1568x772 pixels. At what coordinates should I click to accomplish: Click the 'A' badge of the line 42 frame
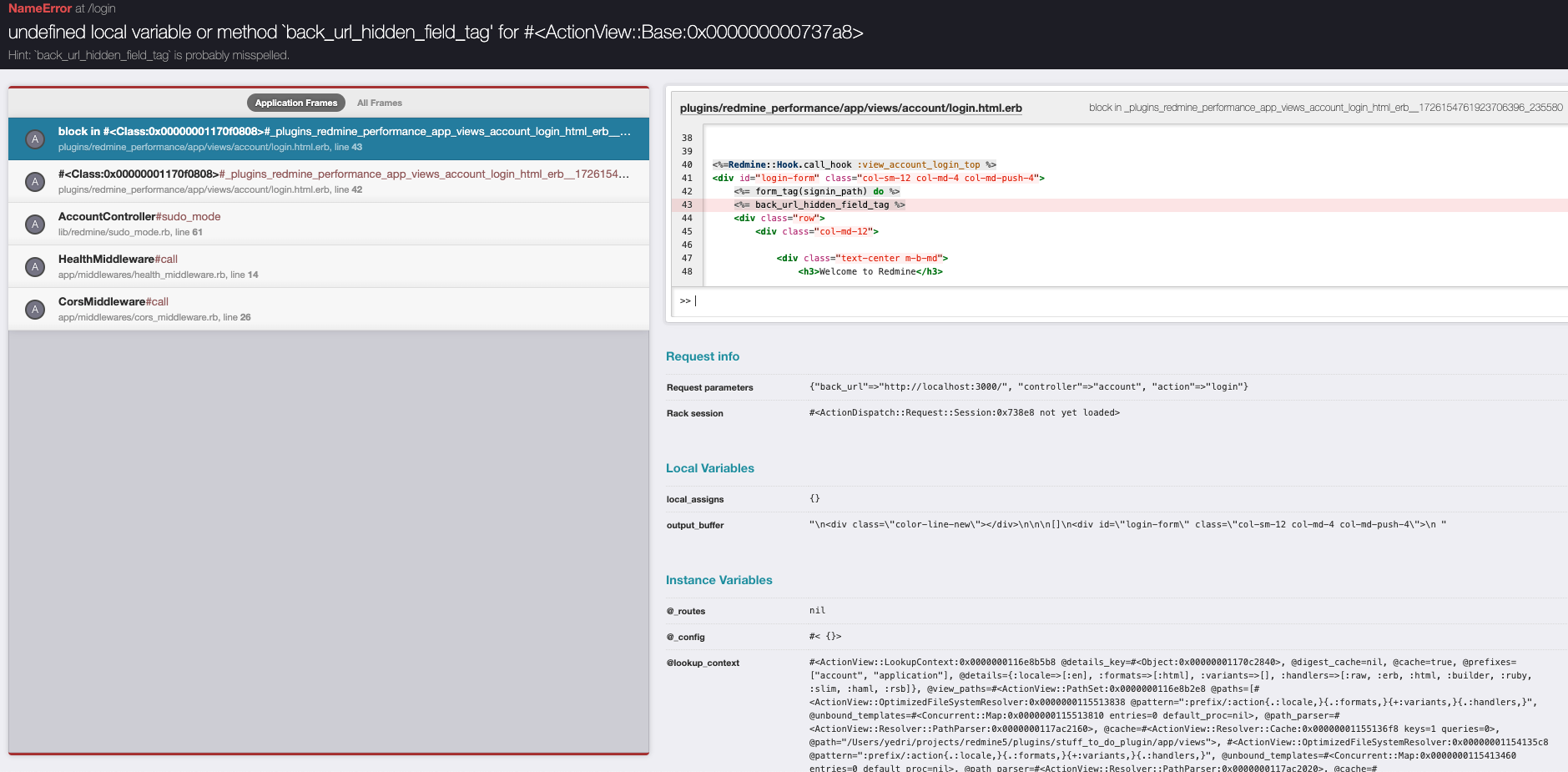pyautogui.click(x=35, y=182)
